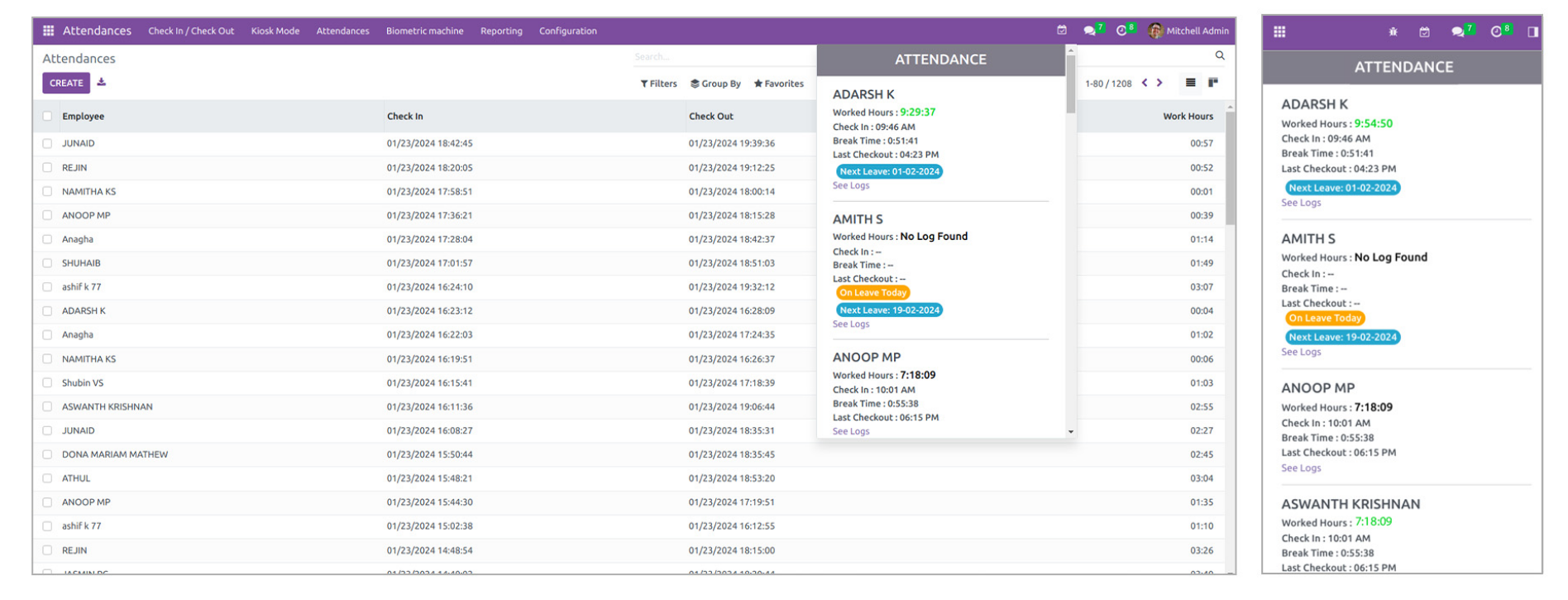Tick checkbox for REJIN 18:20:05 row

click(x=47, y=167)
